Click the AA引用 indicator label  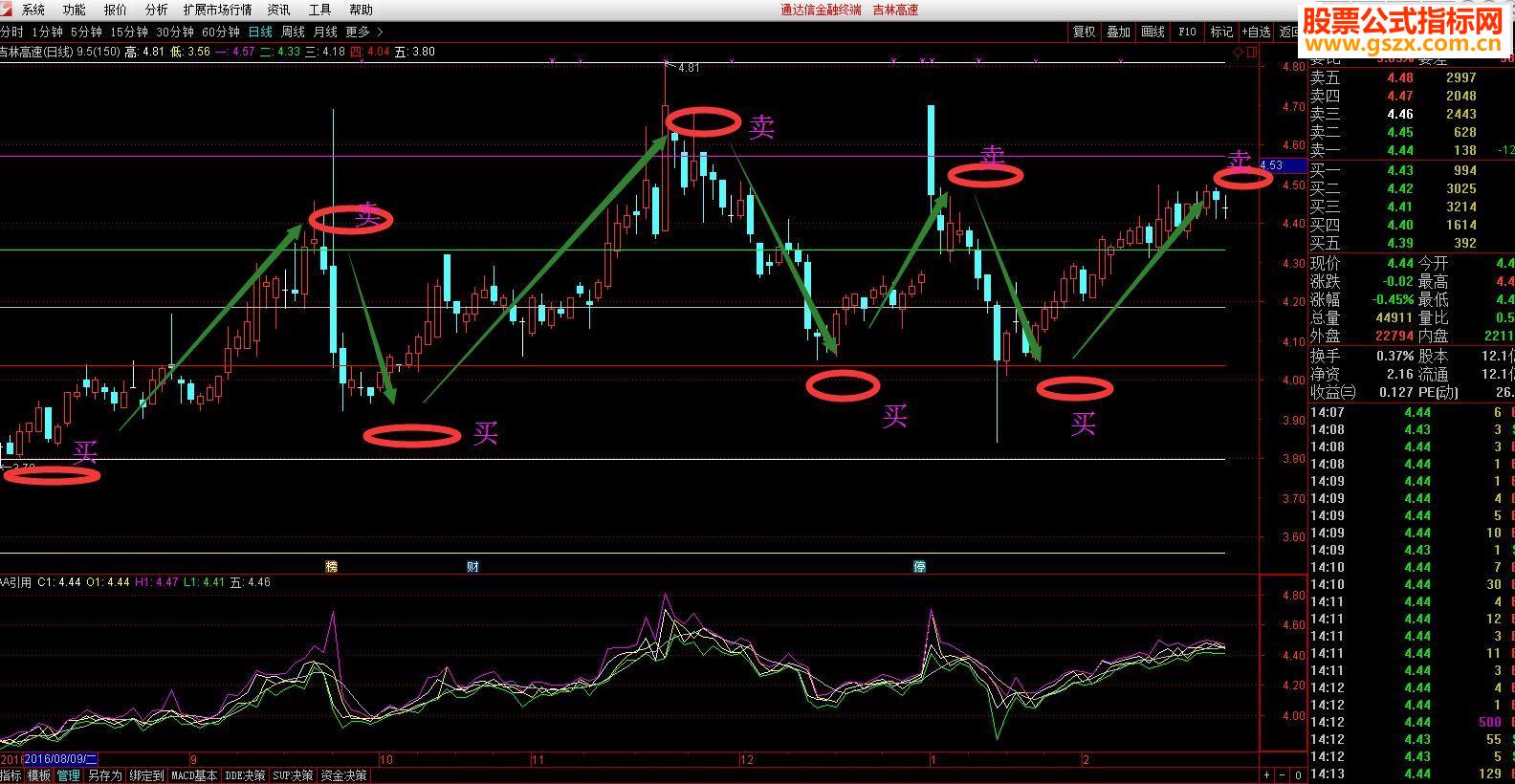coord(16,581)
